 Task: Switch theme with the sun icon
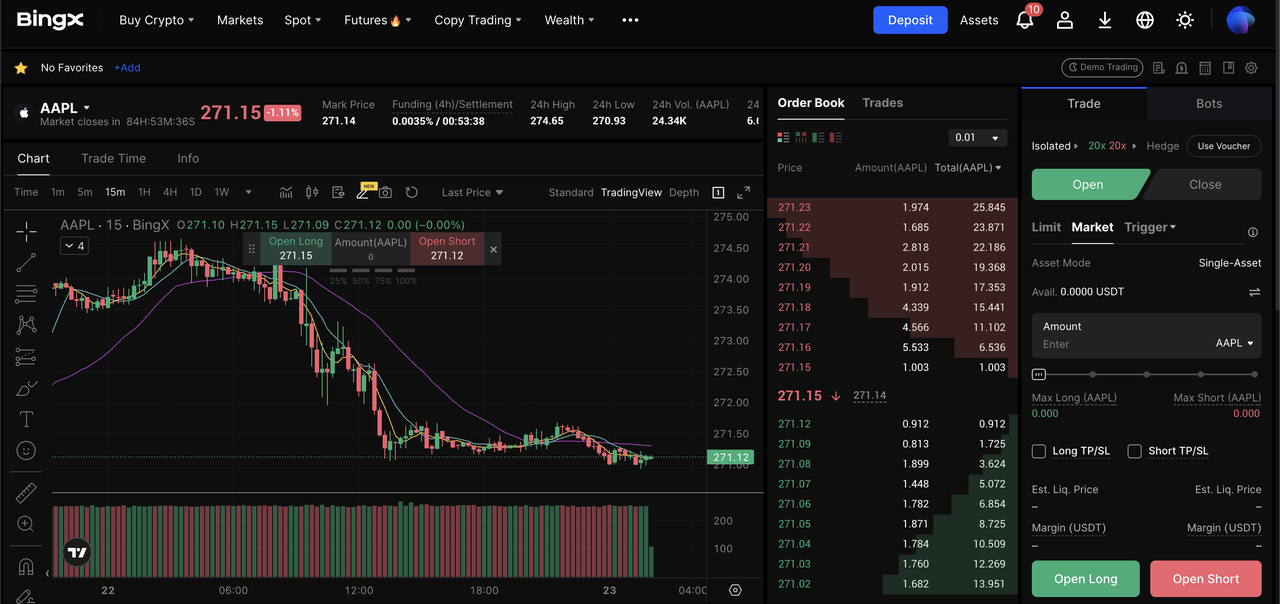tap(1185, 20)
